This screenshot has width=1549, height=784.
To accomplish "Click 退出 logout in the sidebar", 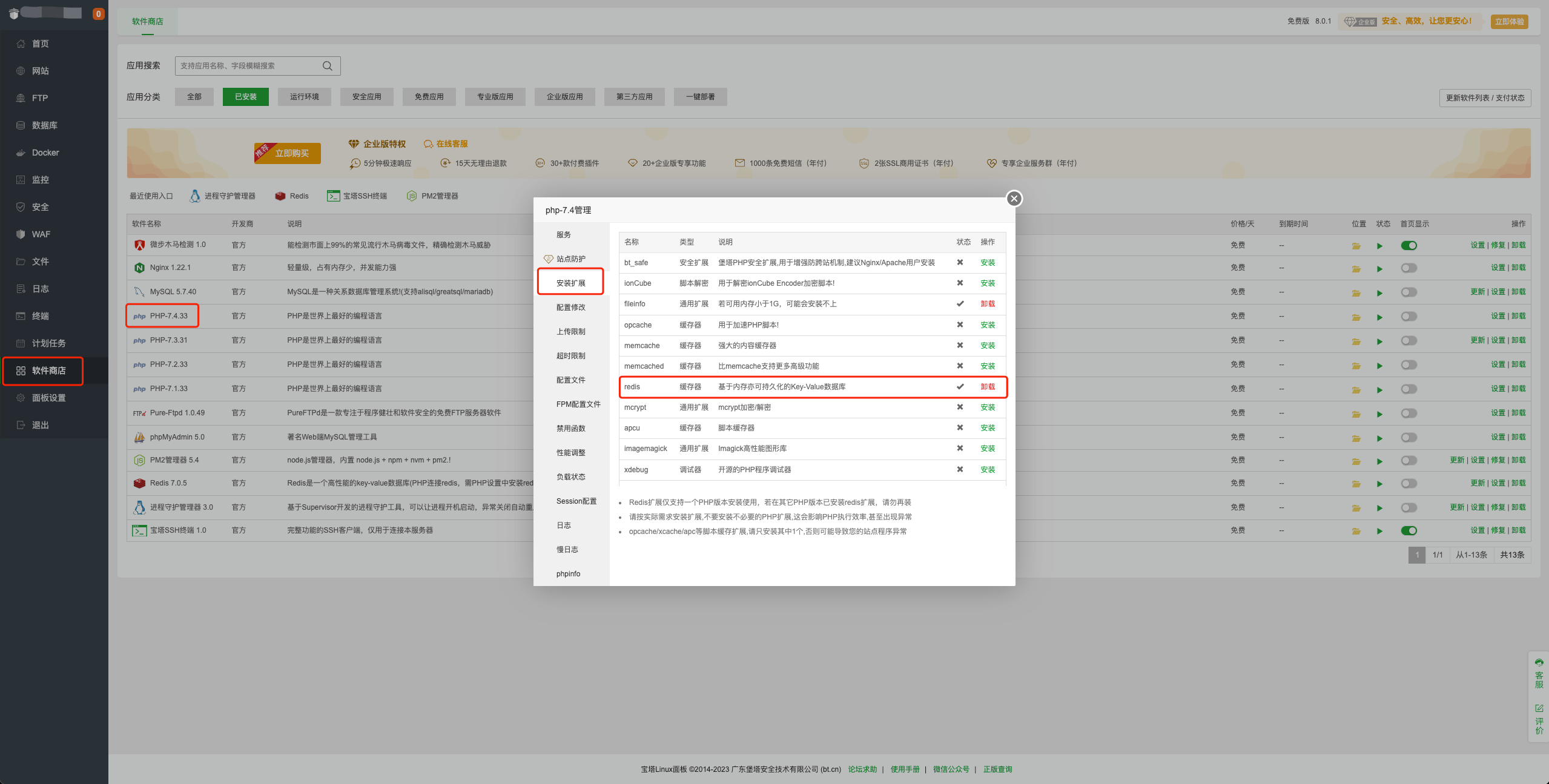I will click(x=40, y=425).
